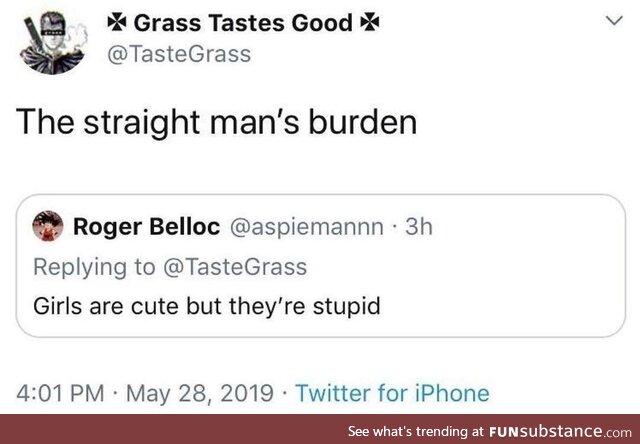Click the quoted text 'Girls are cute but they're stupid'
Screen dimensions: 640x444
(x=208, y=305)
